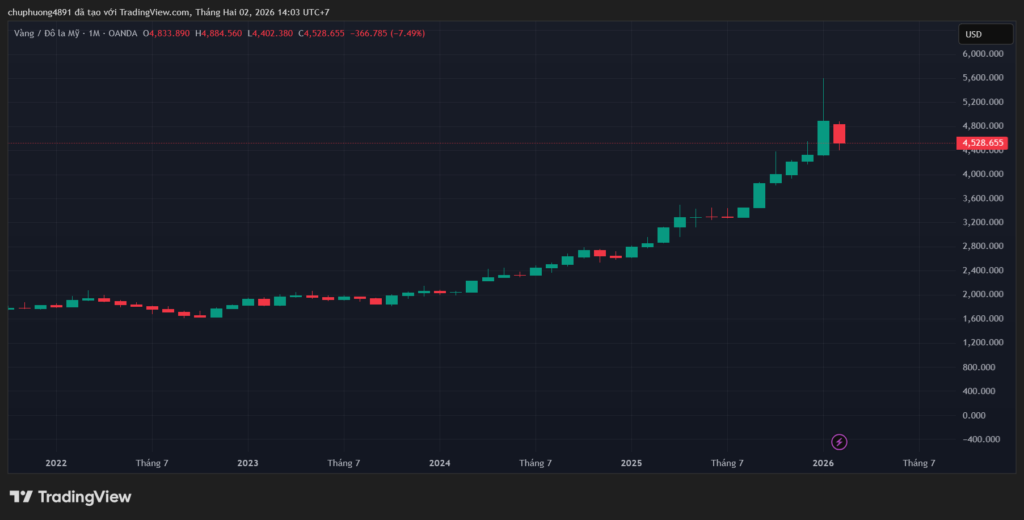1024x520 pixels.
Task: Click the purple lightning bolt event icon
Action: (x=840, y=442)
